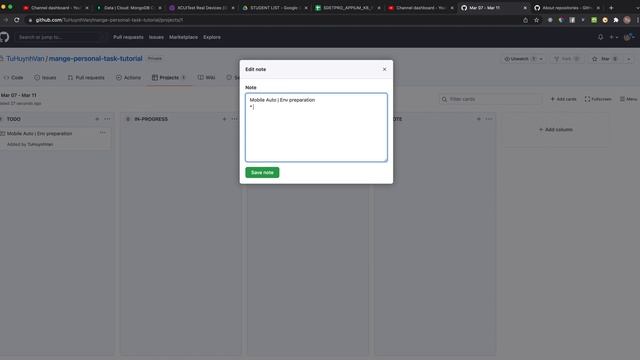Switch to the Issues repository tab
640x360 pixels.
point(45,78)
